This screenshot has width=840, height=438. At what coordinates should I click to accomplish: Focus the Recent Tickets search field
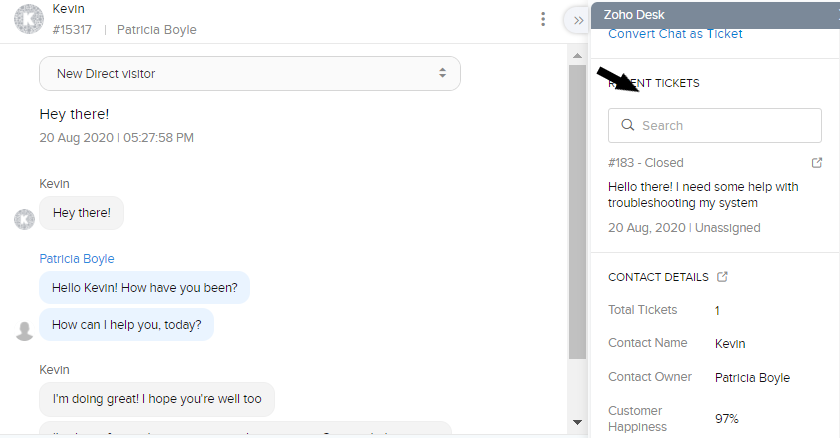pos(715,125)
